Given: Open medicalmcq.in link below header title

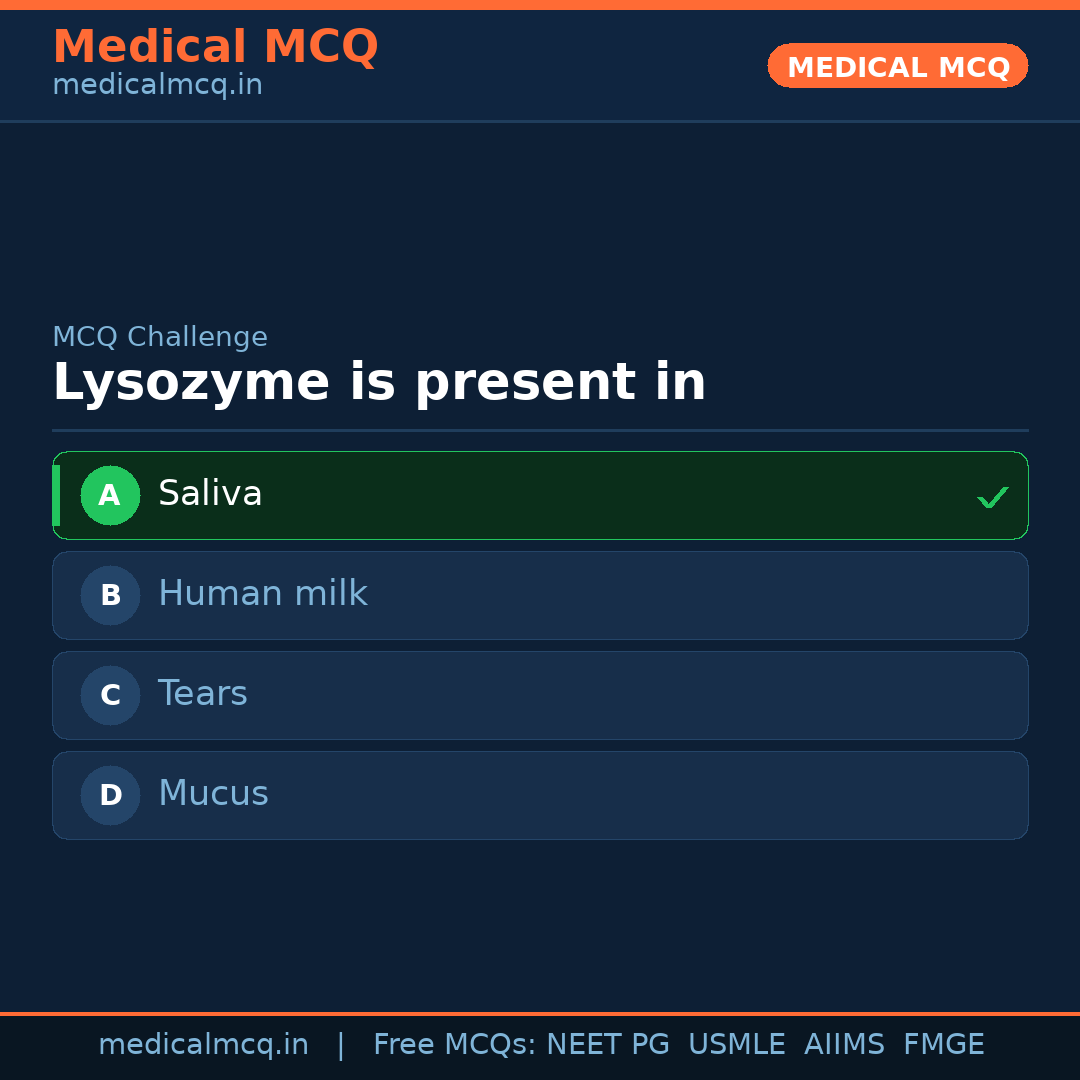Looking at the screenshot, I should point(157,86).
